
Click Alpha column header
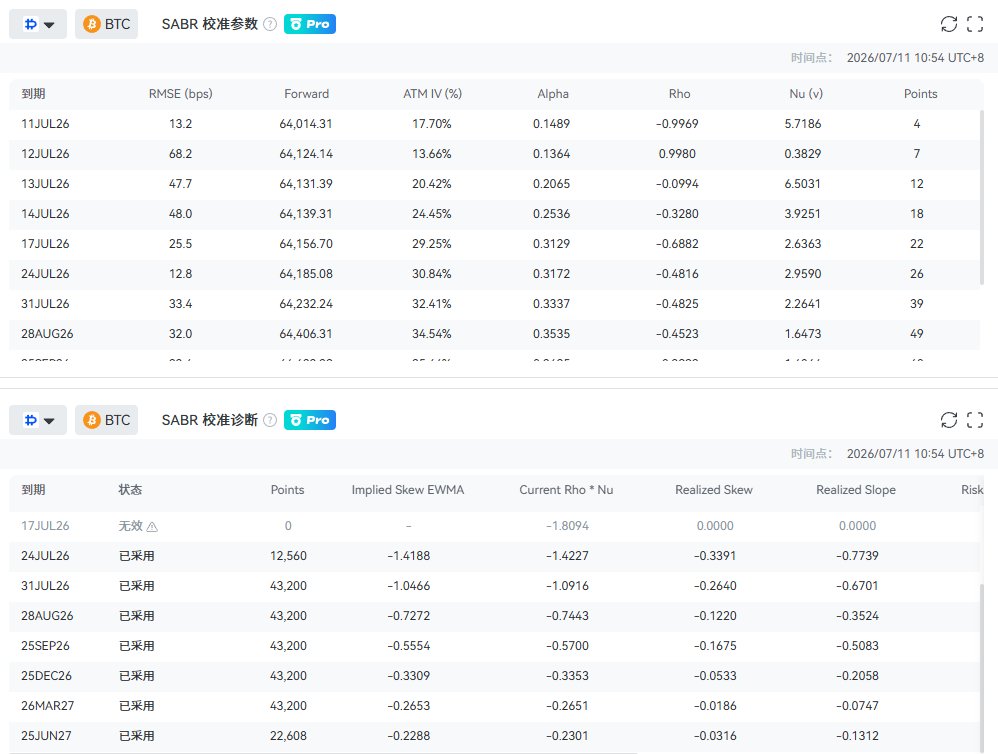tap(552, 94)
